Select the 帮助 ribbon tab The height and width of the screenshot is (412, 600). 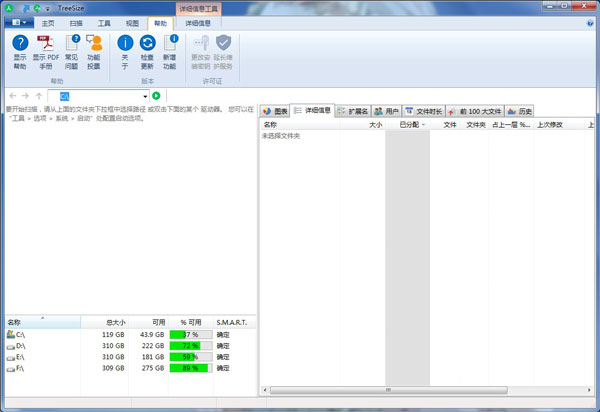160,23
